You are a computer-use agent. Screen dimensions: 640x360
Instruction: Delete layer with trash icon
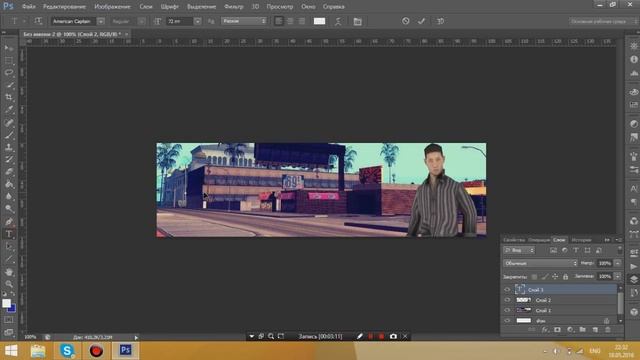click(x=608, y=329)
